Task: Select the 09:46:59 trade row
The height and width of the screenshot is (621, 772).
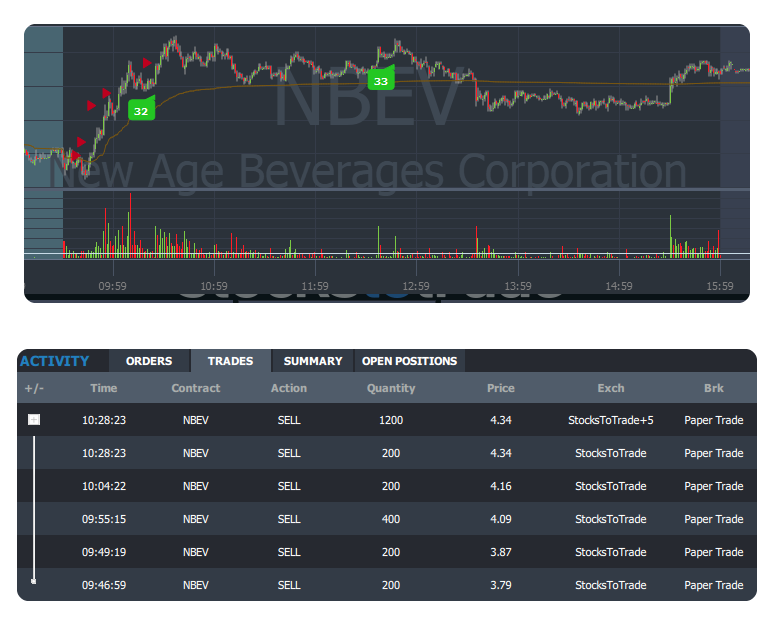Action: [390, 585]
